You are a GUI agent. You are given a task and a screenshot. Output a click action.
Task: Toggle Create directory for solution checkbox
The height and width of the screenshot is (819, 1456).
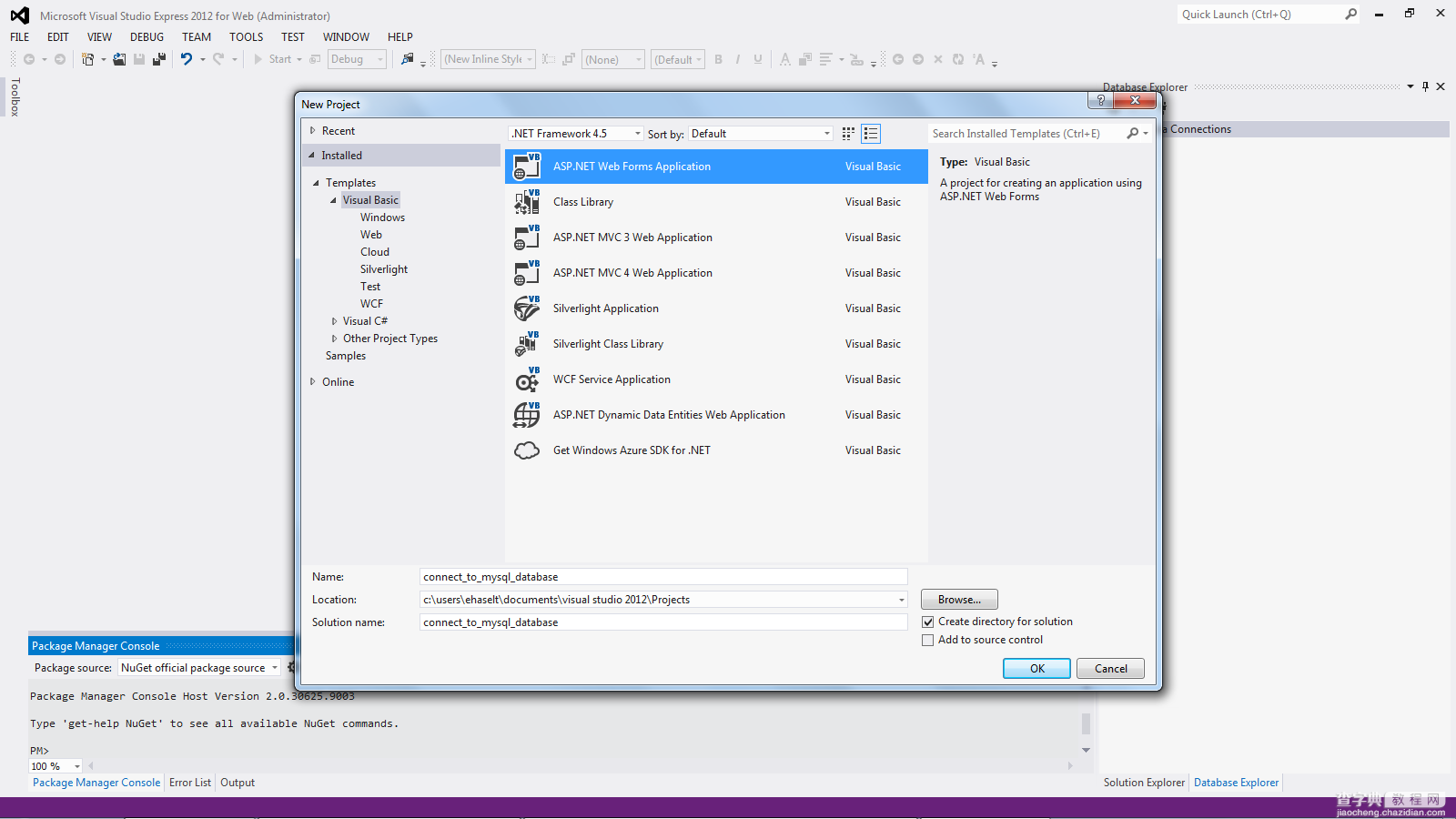click(x=927, y=622)
